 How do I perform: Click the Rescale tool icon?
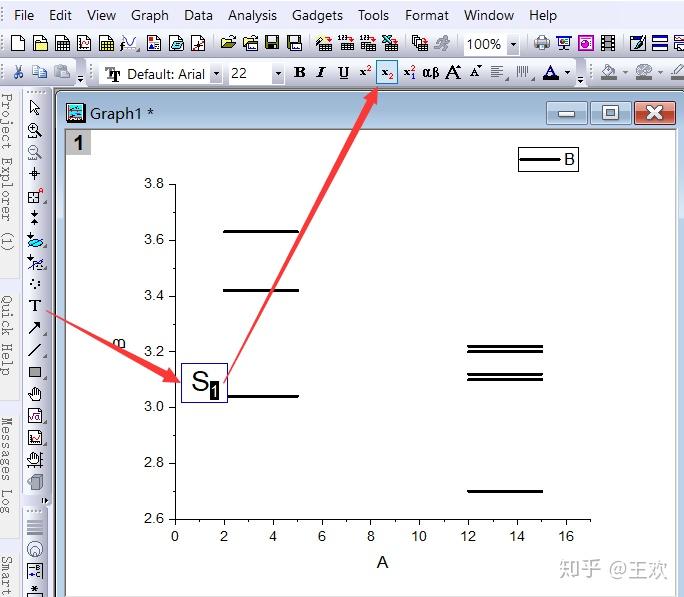(x=35, y=460)
